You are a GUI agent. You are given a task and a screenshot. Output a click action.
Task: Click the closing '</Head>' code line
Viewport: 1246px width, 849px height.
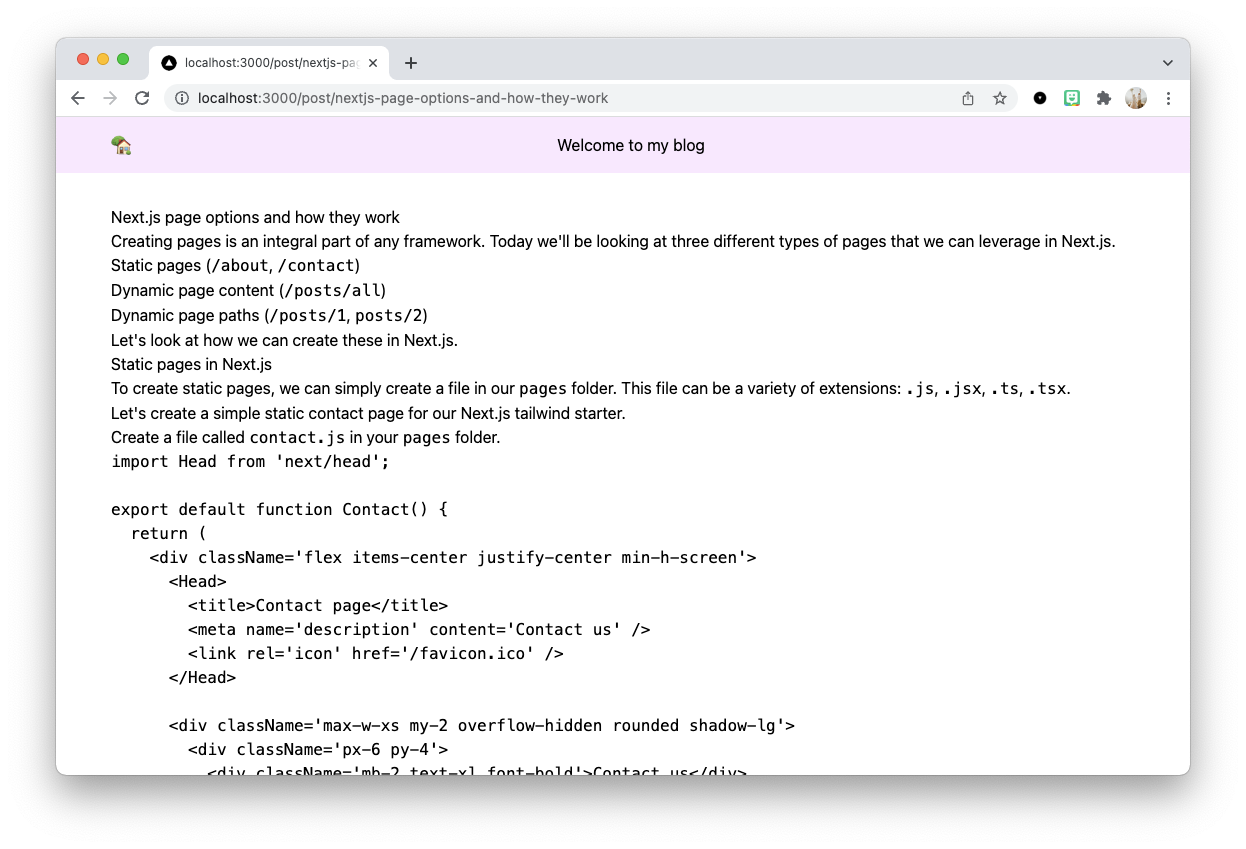pyautogui.click(x=202, y=677)
